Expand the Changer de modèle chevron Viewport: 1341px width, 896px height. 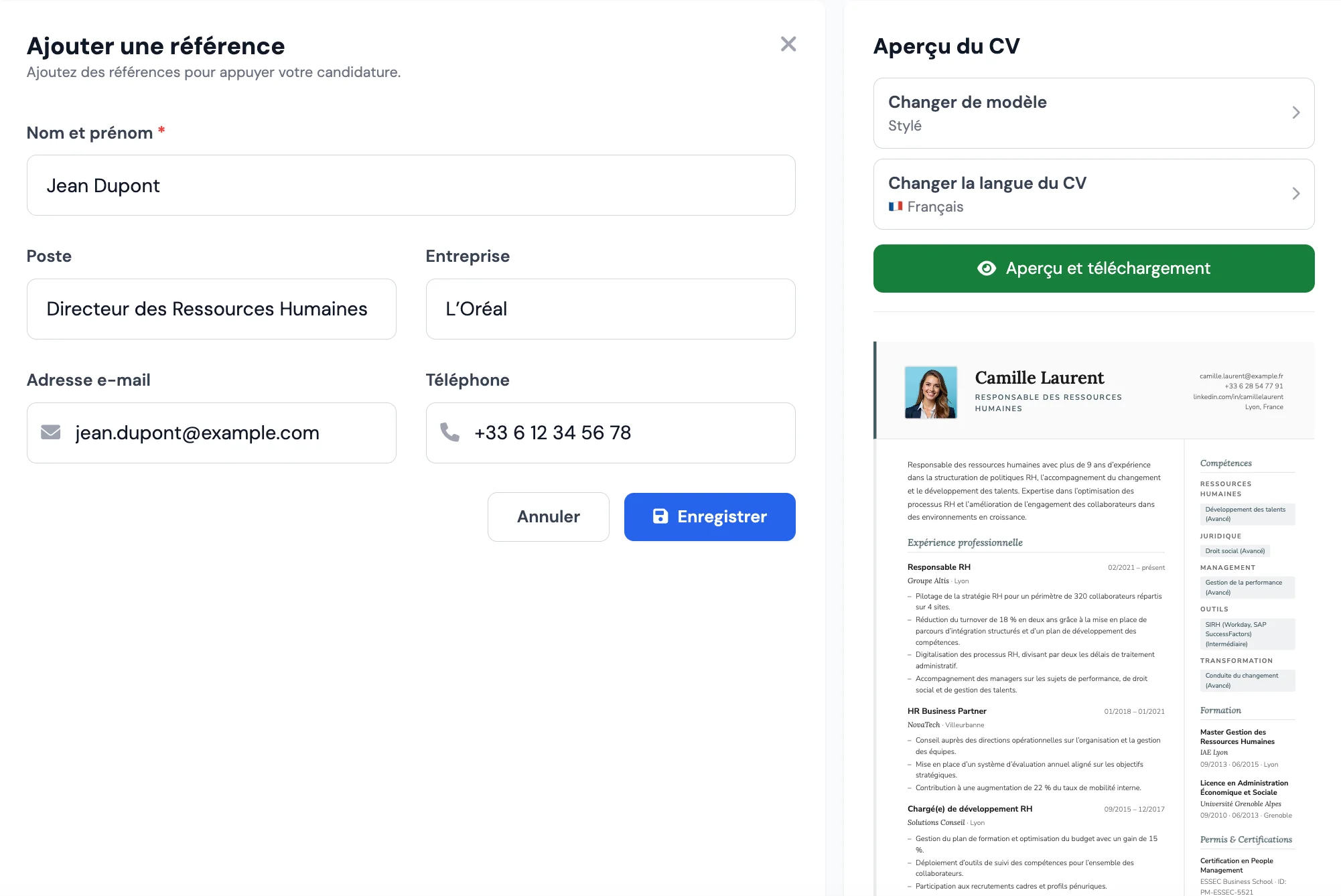click(x=1296, y=113)
